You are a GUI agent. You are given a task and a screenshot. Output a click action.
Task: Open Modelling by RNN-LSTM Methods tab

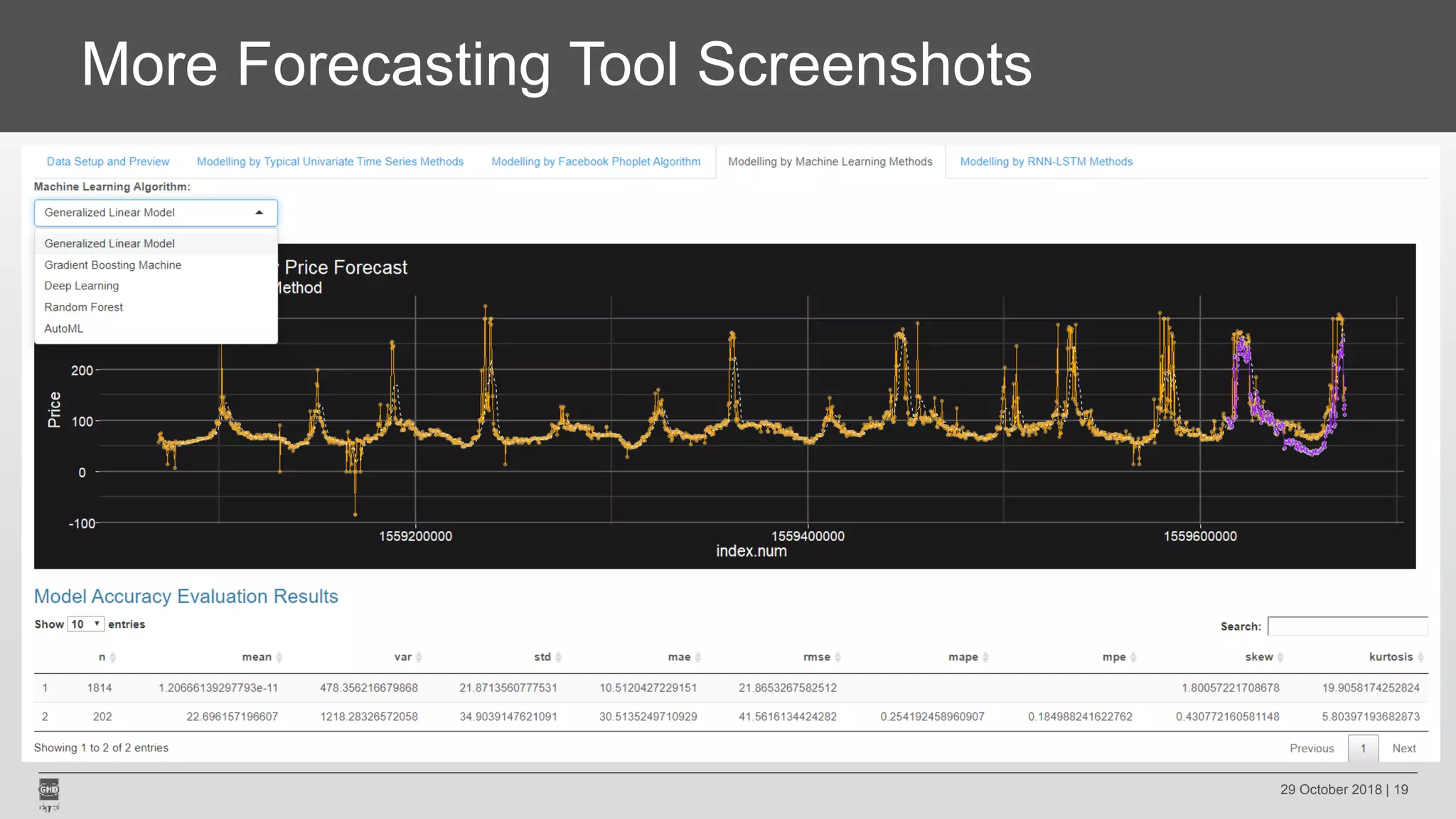pyautogui.click(x=1046, y=162)
